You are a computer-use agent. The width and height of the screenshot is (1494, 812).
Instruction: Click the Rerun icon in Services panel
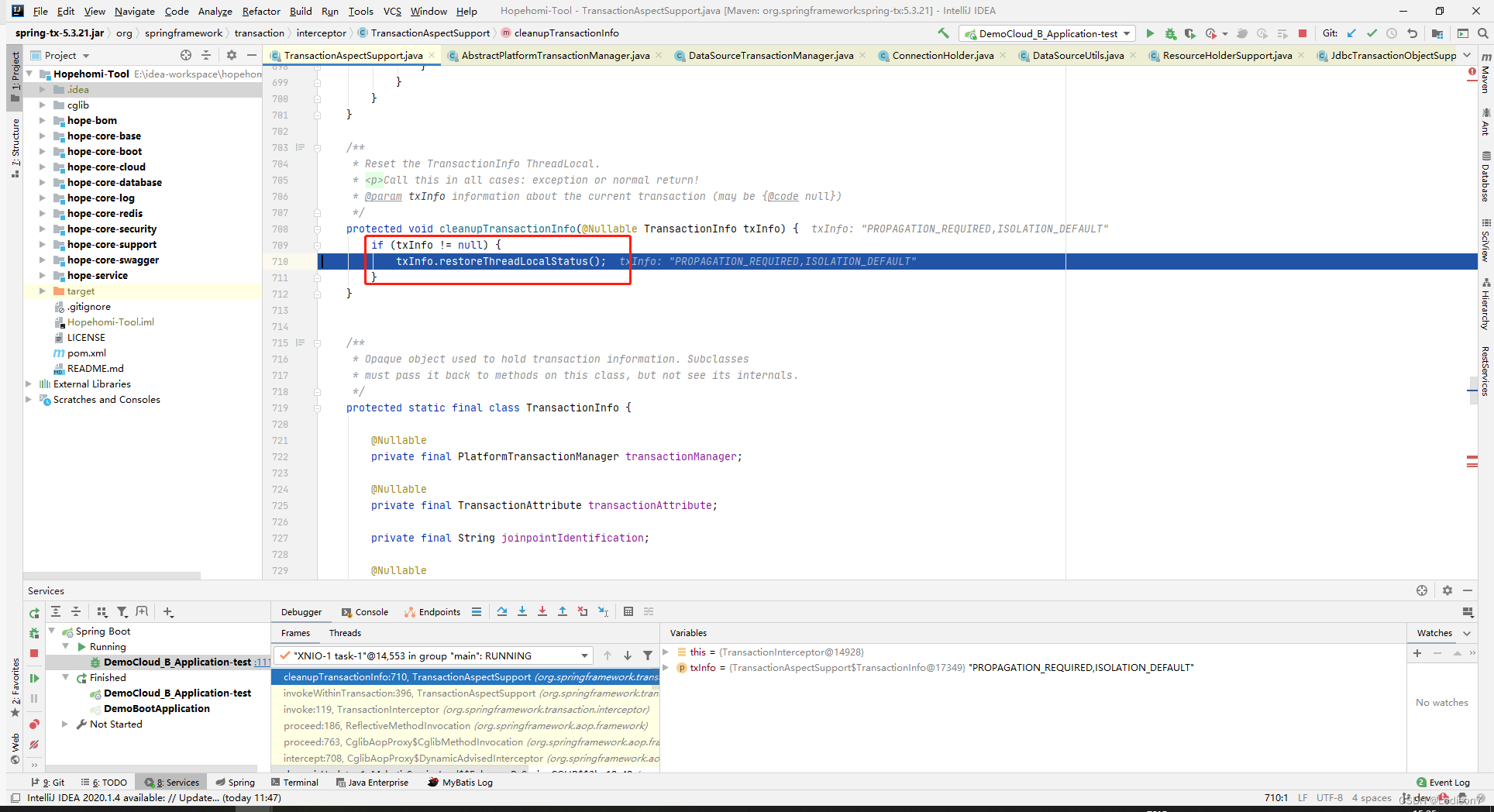click(x=34, y=613)
